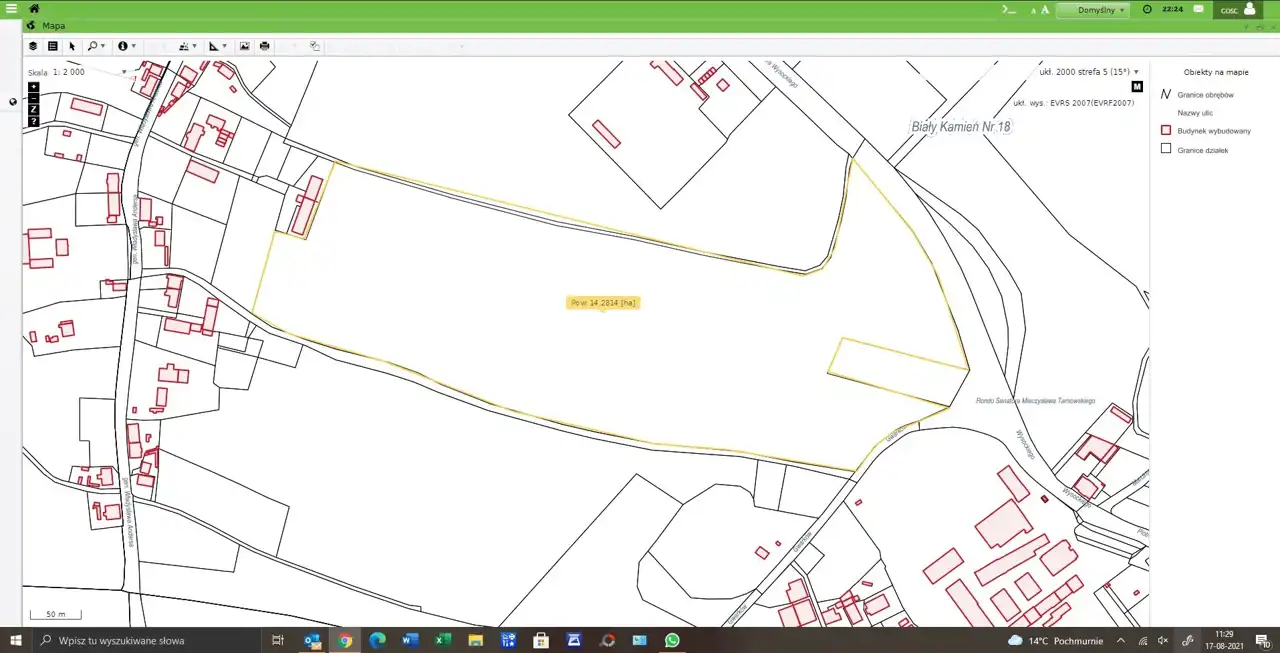The image size is (1280, 653).
Task: Open the map layers panel icon
Action: 33,46
